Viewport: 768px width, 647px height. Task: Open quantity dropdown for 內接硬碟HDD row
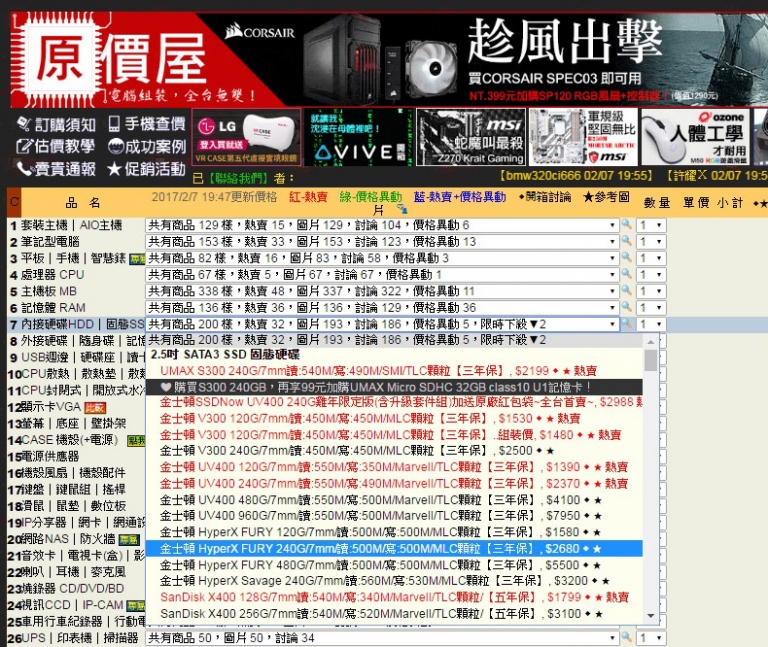coord(651,324)
